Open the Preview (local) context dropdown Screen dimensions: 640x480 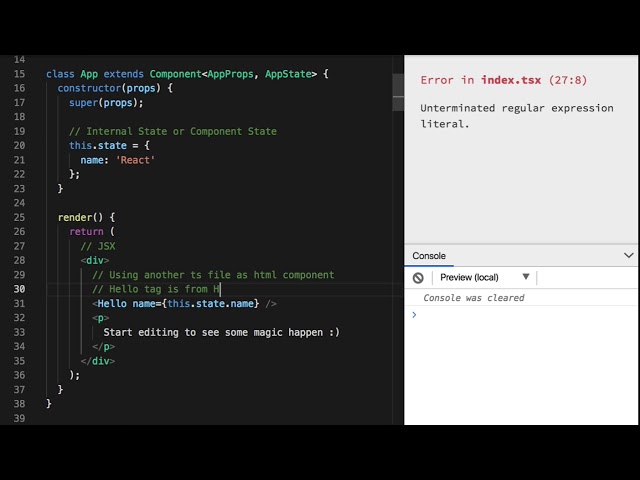coord(485,277)
